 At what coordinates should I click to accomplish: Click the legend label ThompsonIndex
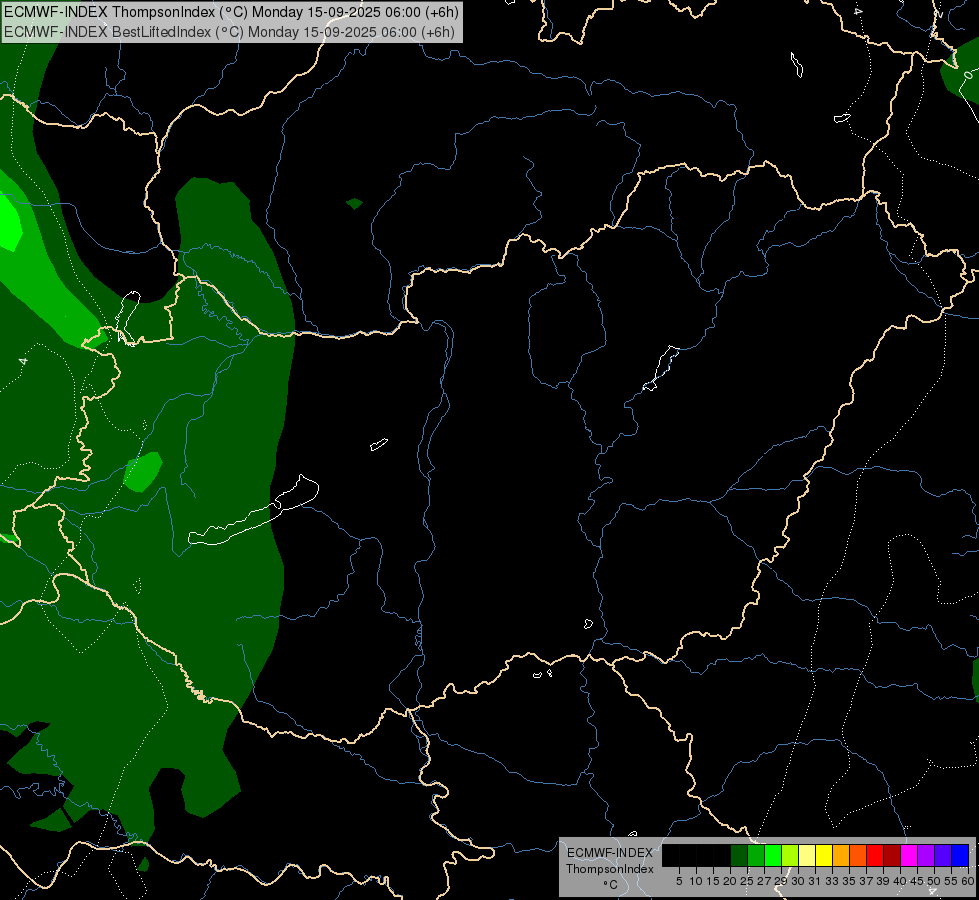point(610,869)
